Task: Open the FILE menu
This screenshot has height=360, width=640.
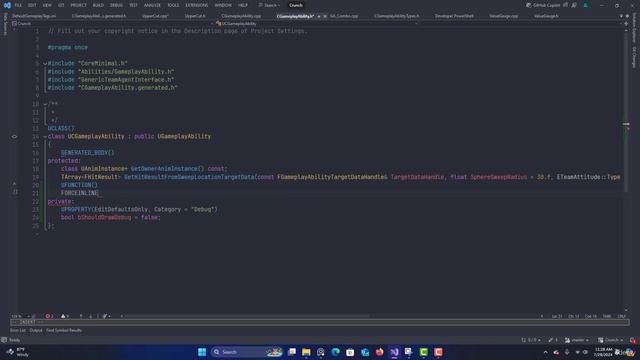Action: (x=18, y=5)
